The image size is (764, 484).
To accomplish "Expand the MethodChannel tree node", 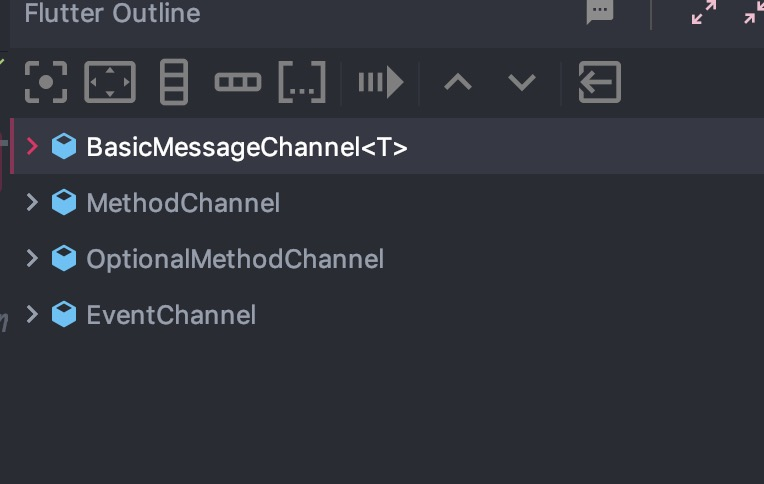I will coord(32,202).
